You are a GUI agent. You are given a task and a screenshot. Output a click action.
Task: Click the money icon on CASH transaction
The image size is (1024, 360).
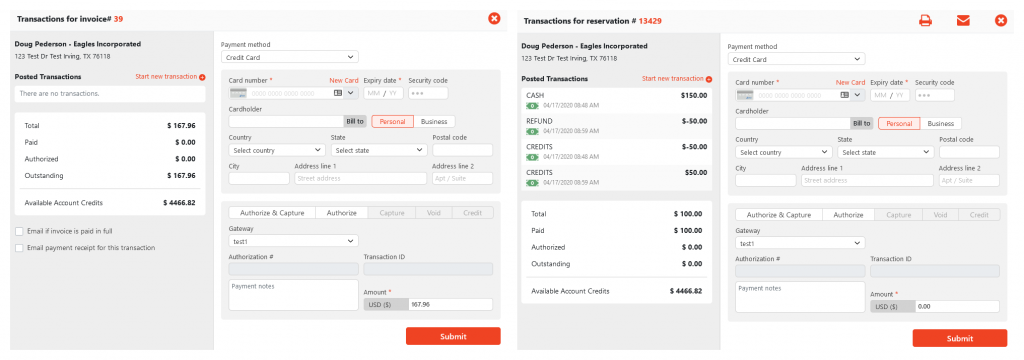pos(532,105)
